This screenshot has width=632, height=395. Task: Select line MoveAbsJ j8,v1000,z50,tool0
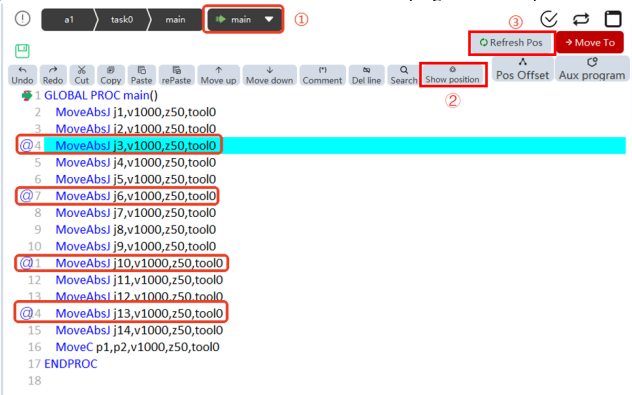pyautogui.click(x=136, y=230)
